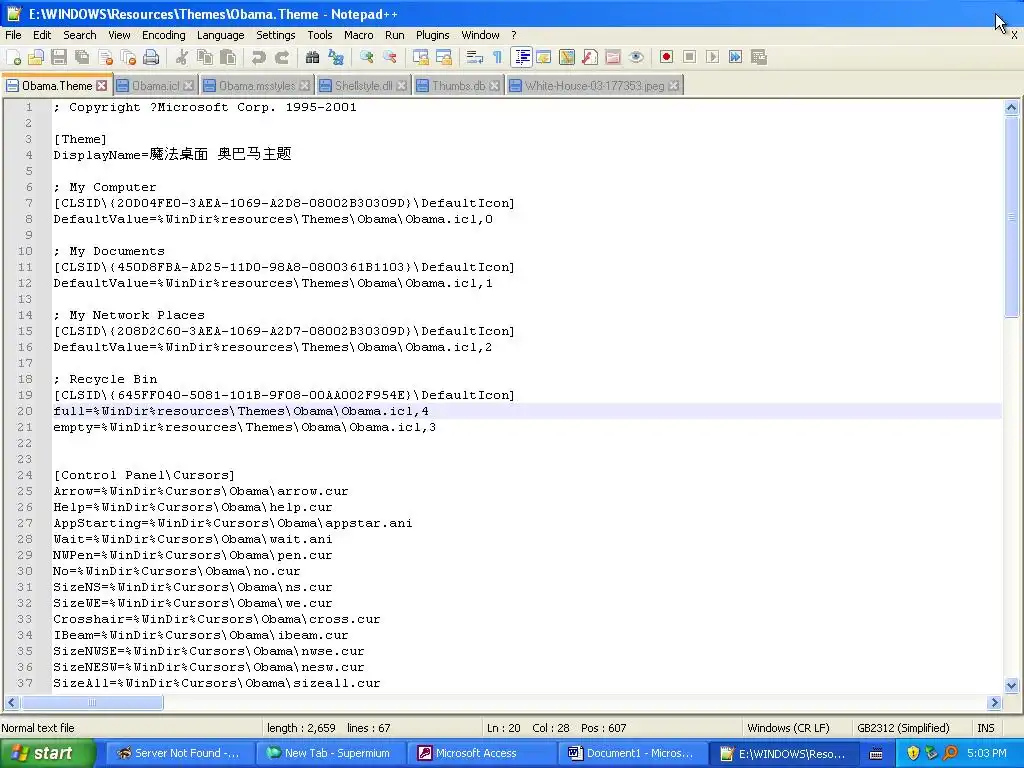
Task: Switch to White-House-03-177353.jpeg tab
Action: 594,86
